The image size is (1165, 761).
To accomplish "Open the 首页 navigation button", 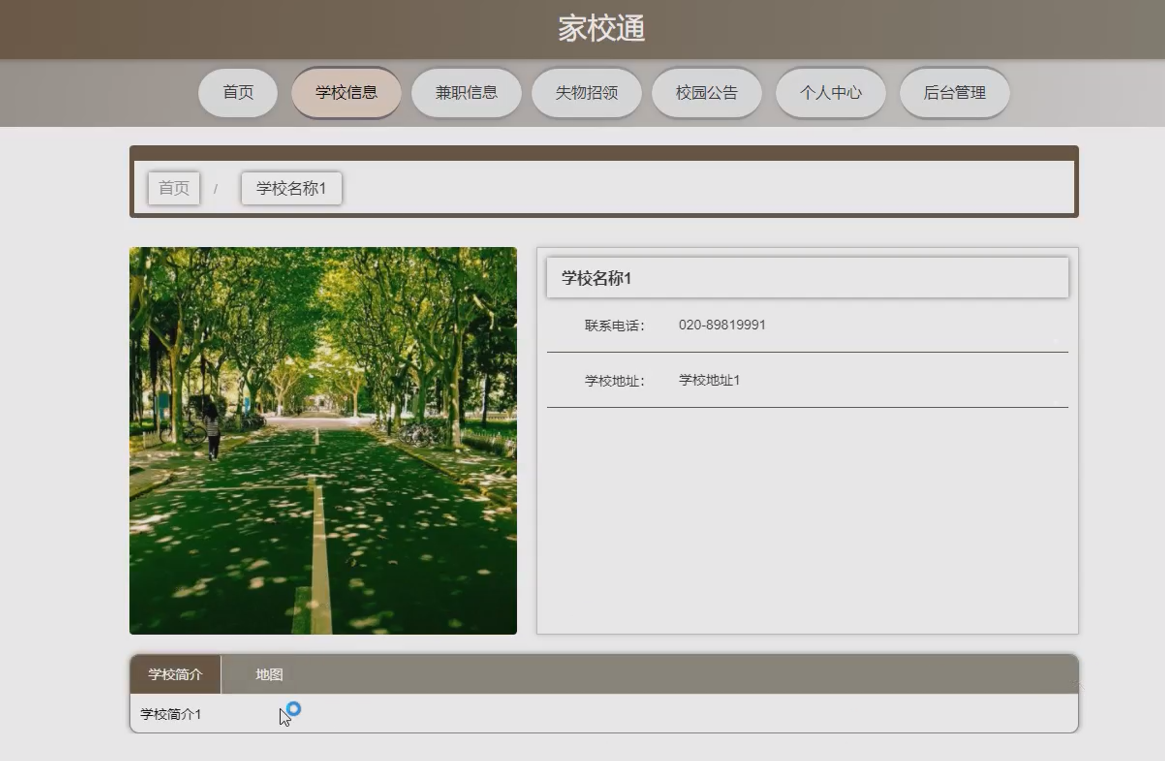I will [237, 92].
